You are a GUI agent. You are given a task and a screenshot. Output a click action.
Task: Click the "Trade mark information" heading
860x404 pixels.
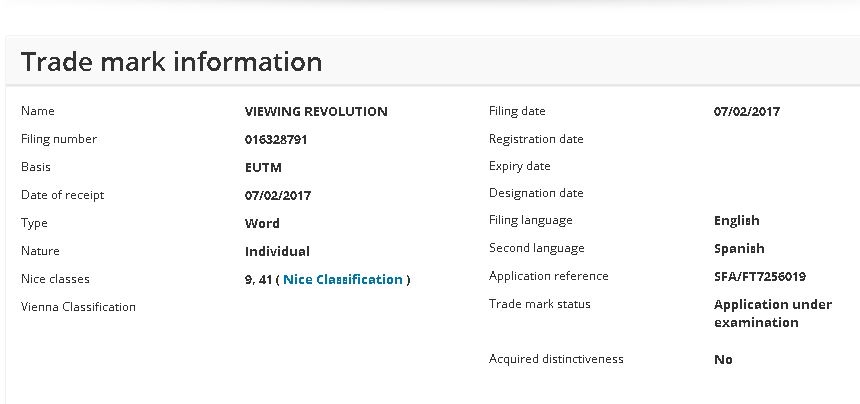tap(171, 62)
